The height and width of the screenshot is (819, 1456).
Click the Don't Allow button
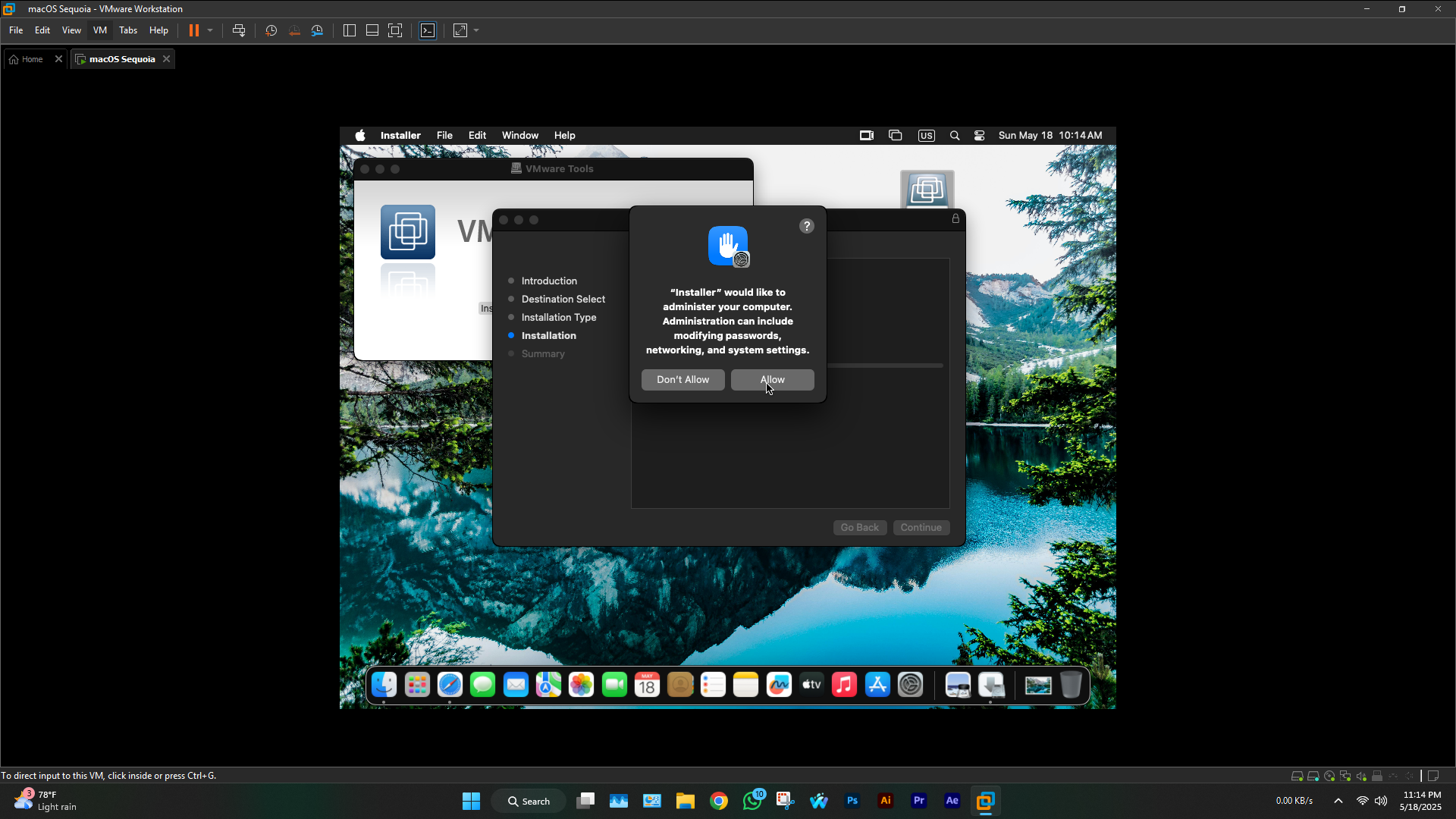(682, 380)
